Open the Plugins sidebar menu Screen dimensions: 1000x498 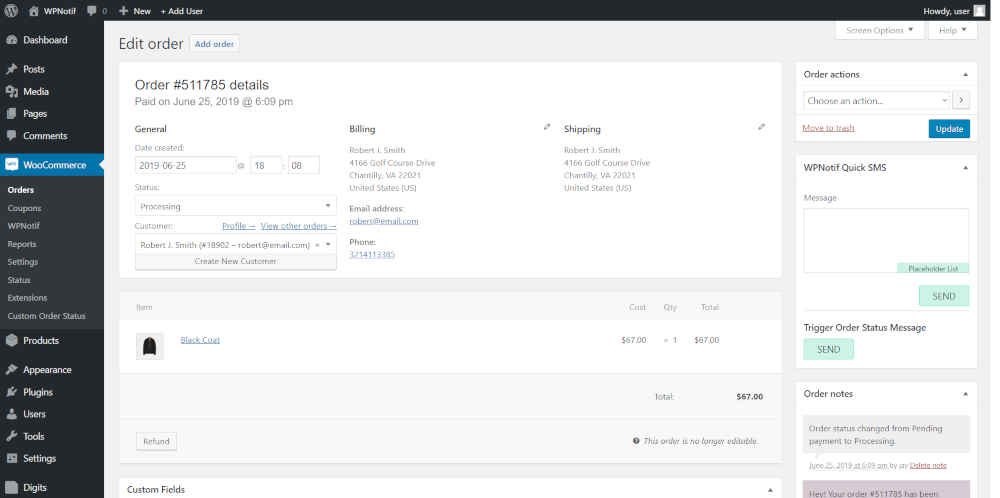point(38,392)
